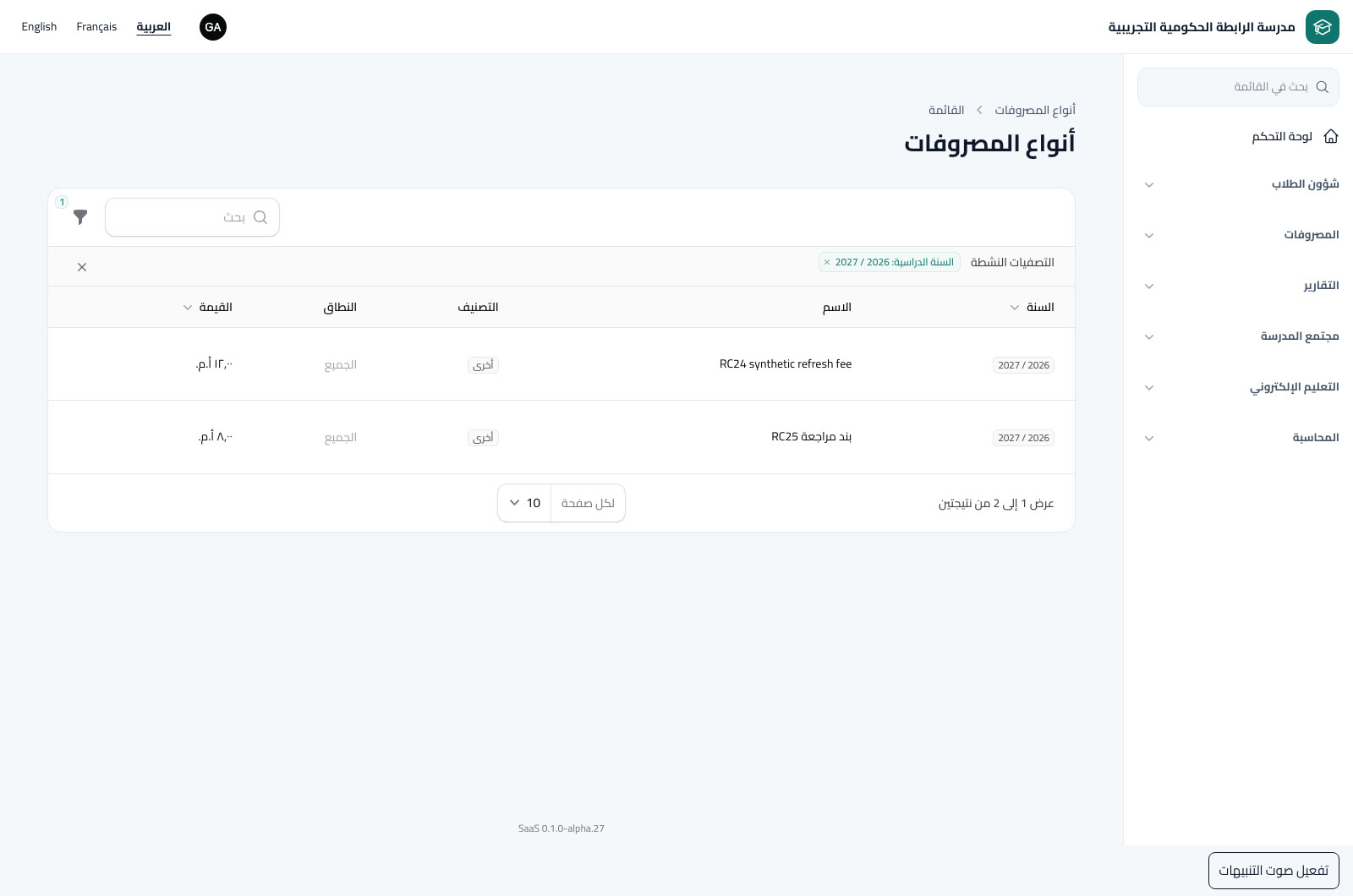Click the أخرى tag in RC25 row
Screen dimensions: 1353x896
pos(483,438)
